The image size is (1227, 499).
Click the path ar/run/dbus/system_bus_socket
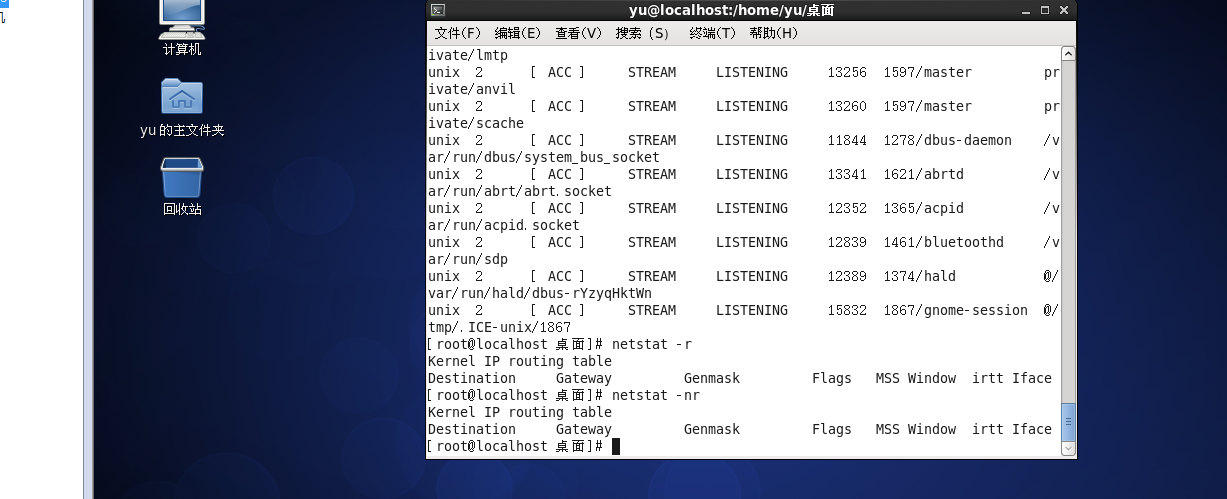[544, 157]
